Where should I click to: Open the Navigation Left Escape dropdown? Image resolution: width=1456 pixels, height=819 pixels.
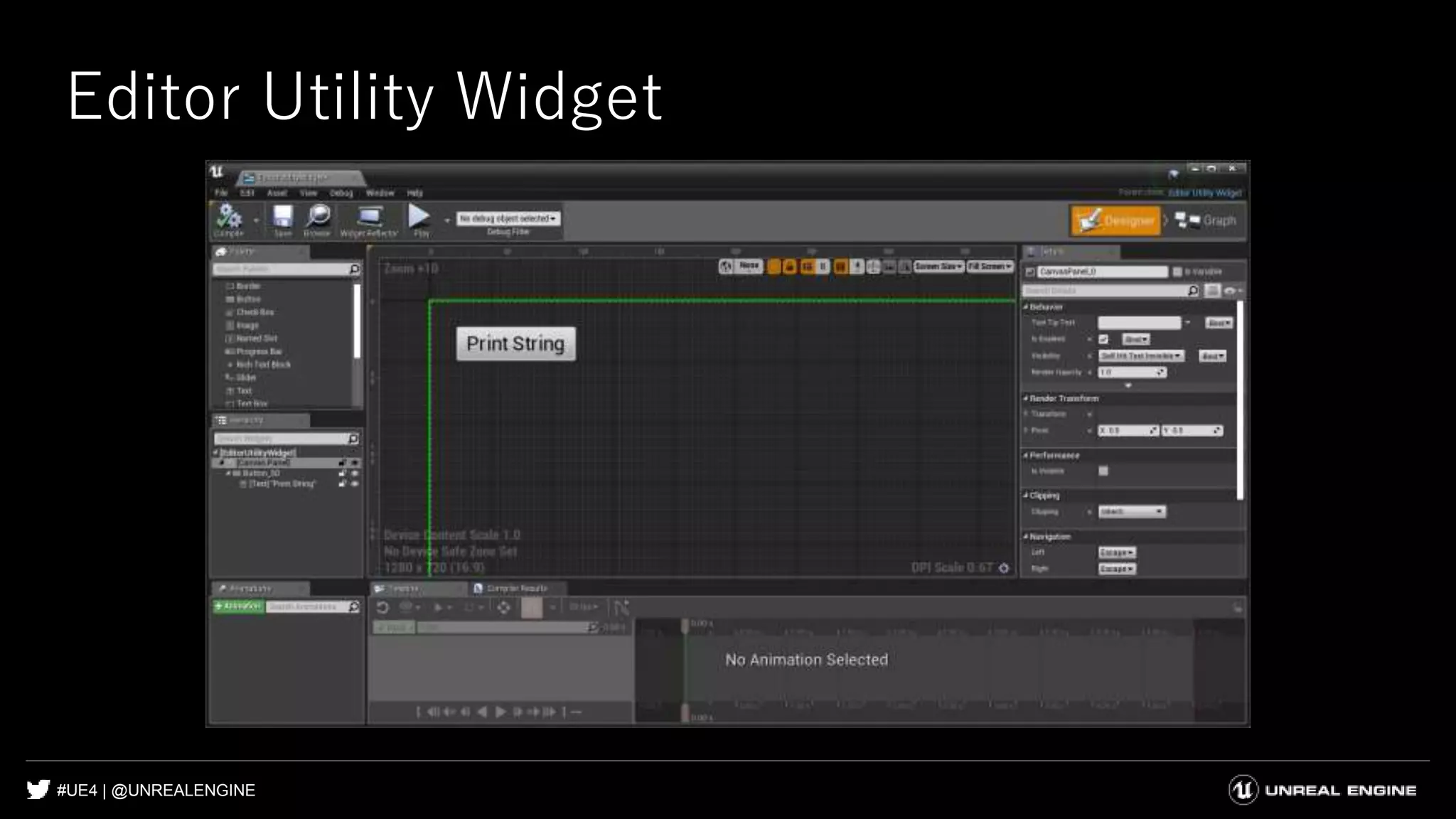(x=1117, y=552)
